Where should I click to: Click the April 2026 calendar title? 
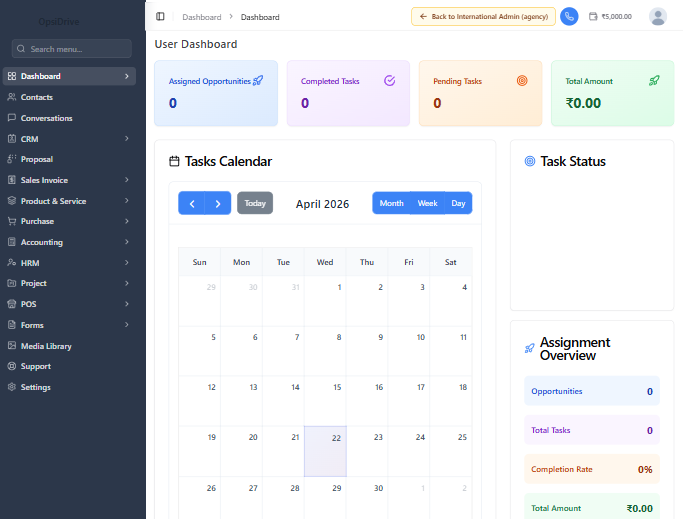322,204
